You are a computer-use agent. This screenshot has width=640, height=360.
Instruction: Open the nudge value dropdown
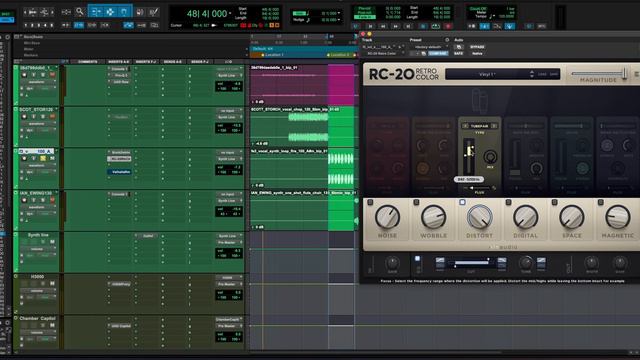coord(339,20)
